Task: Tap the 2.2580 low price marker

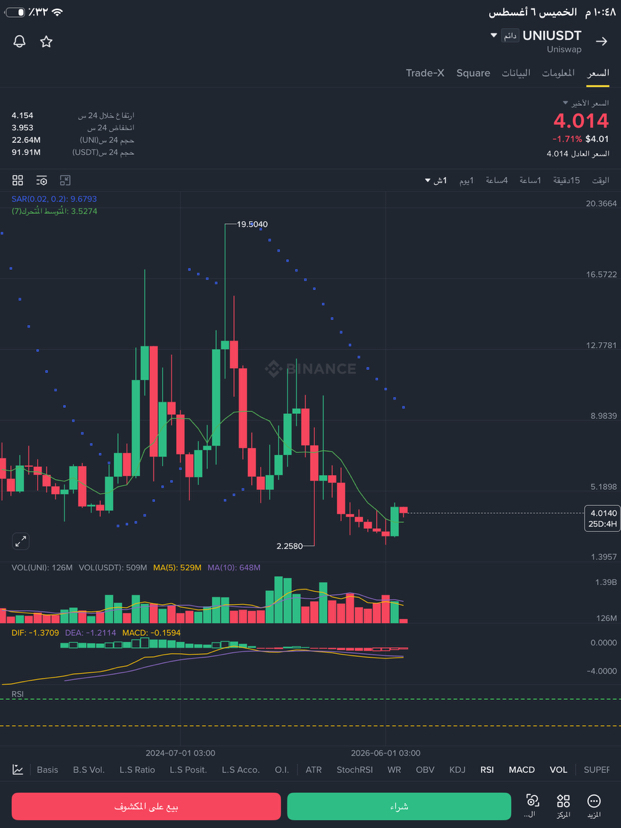Action: point(289,545)
